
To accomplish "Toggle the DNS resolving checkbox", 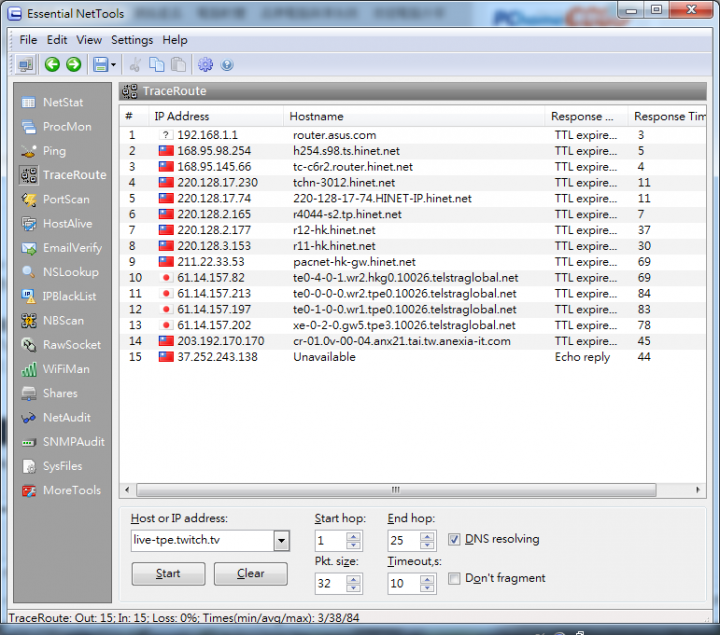I will point(454,539).
